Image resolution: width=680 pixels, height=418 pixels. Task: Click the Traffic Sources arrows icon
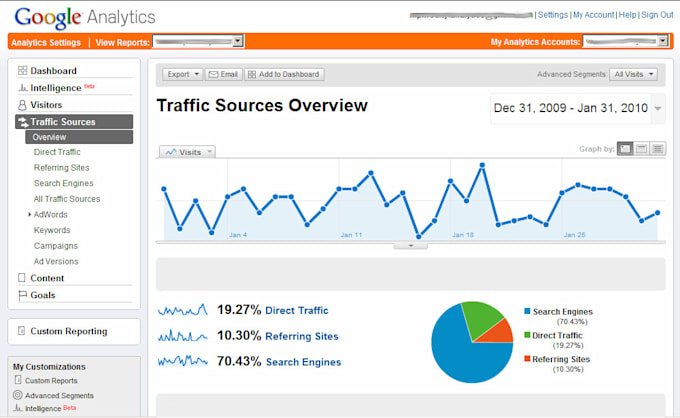(x=23, y=122)
